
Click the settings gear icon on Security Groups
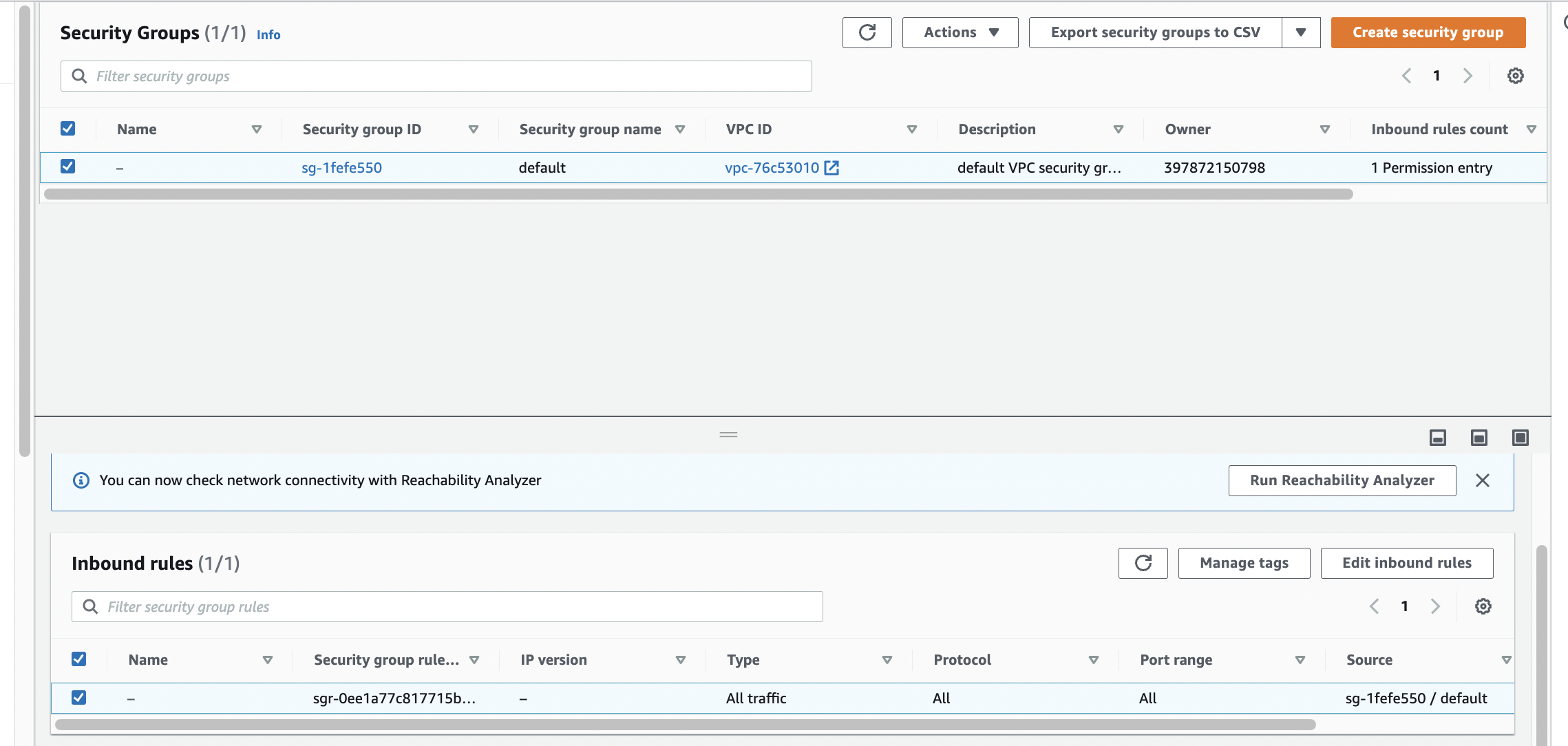[x=1516, y=76]
